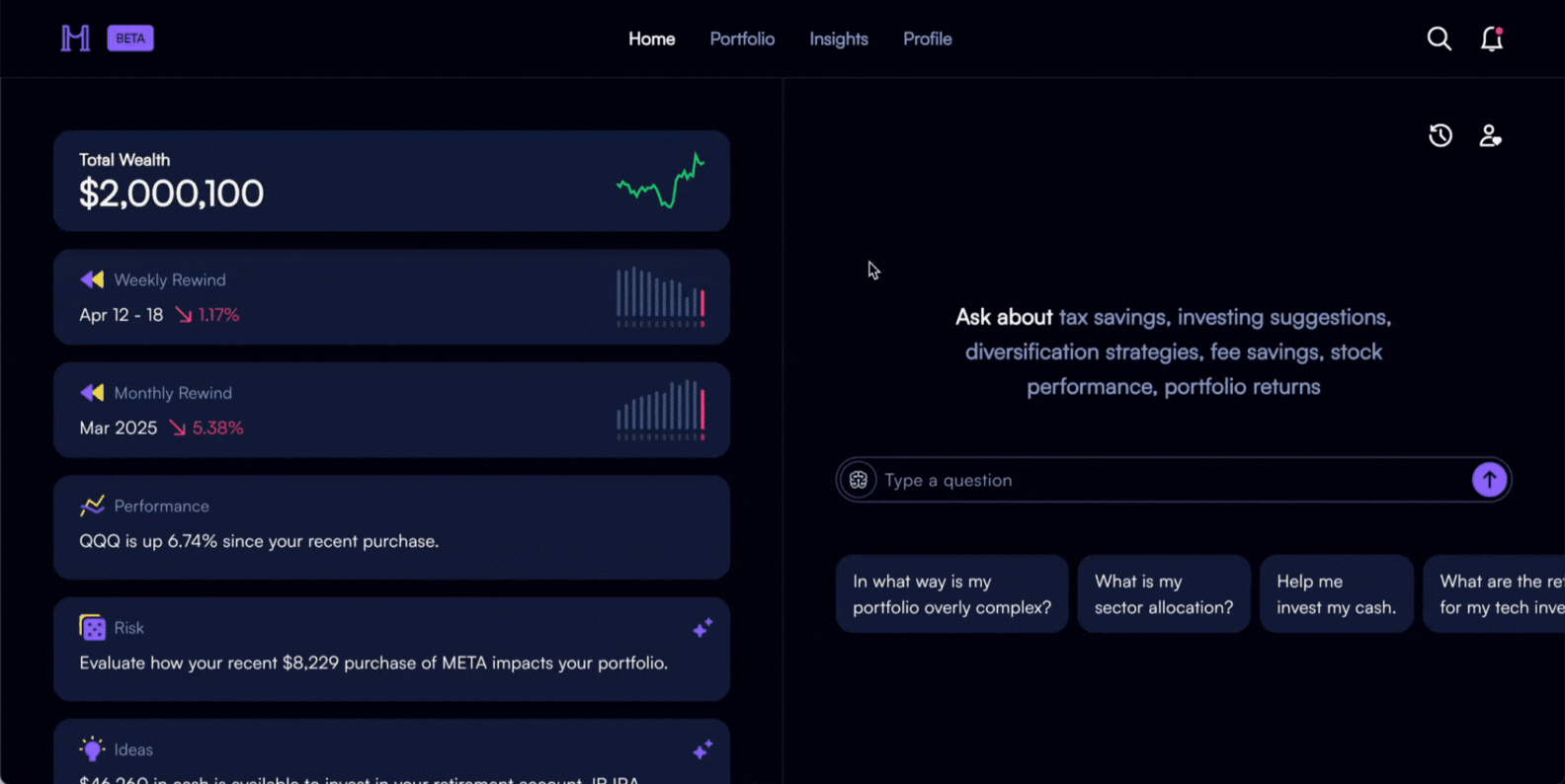
Task: Go to the Insights tab
Action: (x=839, y=39)
